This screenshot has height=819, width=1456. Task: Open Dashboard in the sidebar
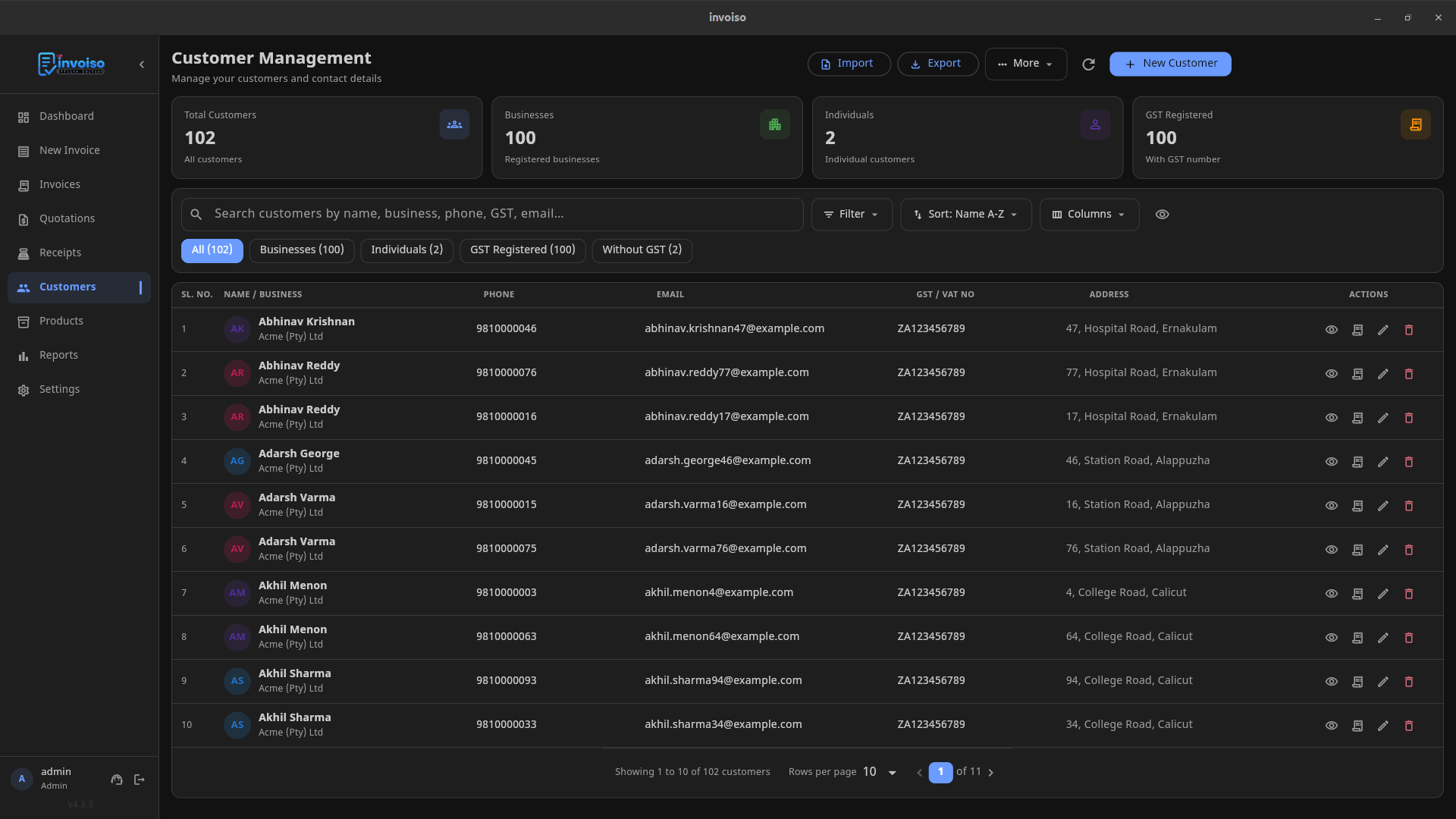point(79,117)
